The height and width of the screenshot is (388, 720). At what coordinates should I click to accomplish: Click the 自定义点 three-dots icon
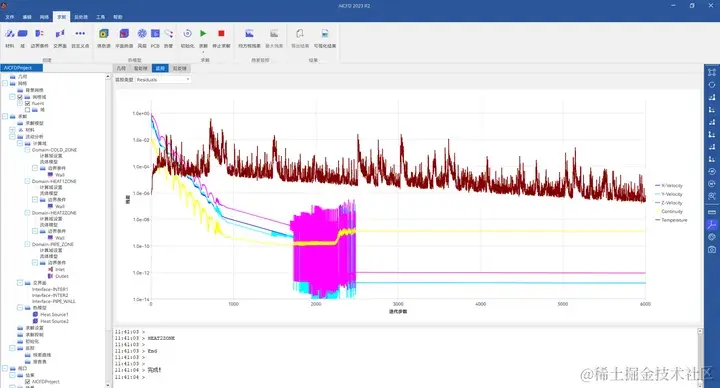click(x=80, y=34)
